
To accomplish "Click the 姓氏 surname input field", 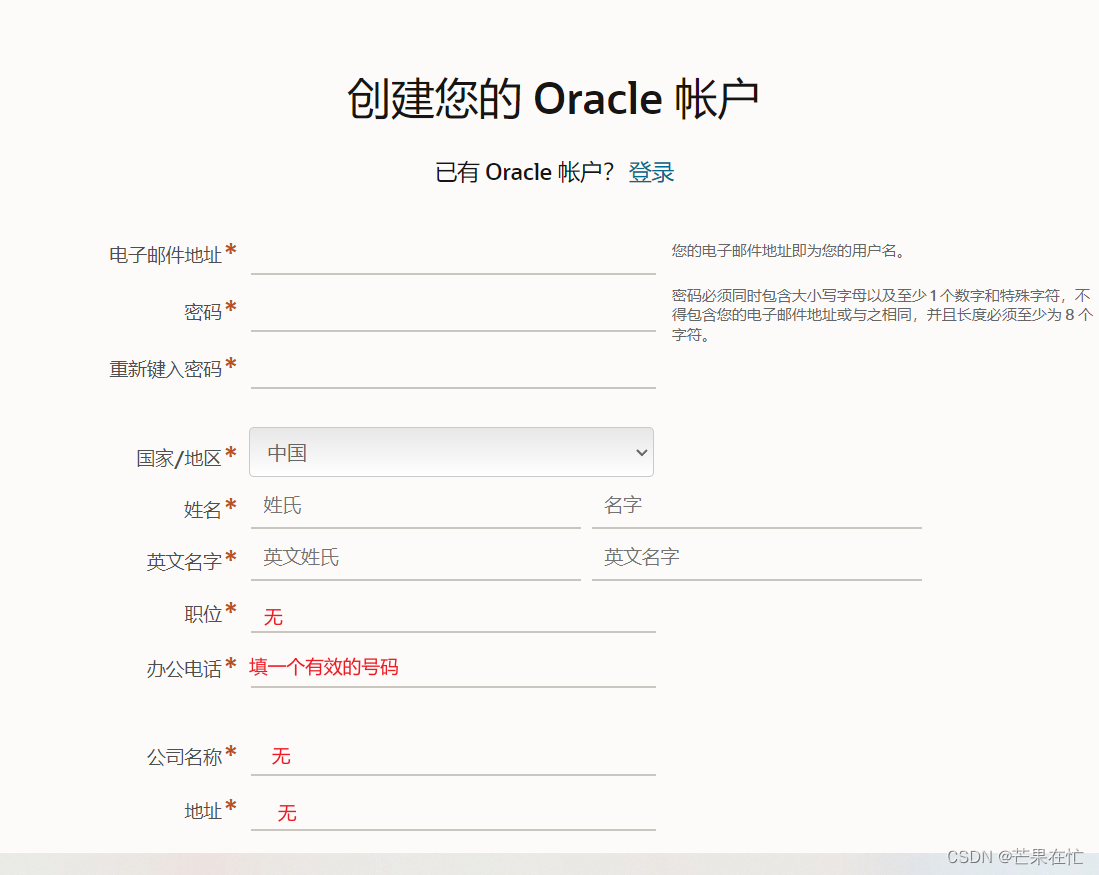I will [416, 506].
